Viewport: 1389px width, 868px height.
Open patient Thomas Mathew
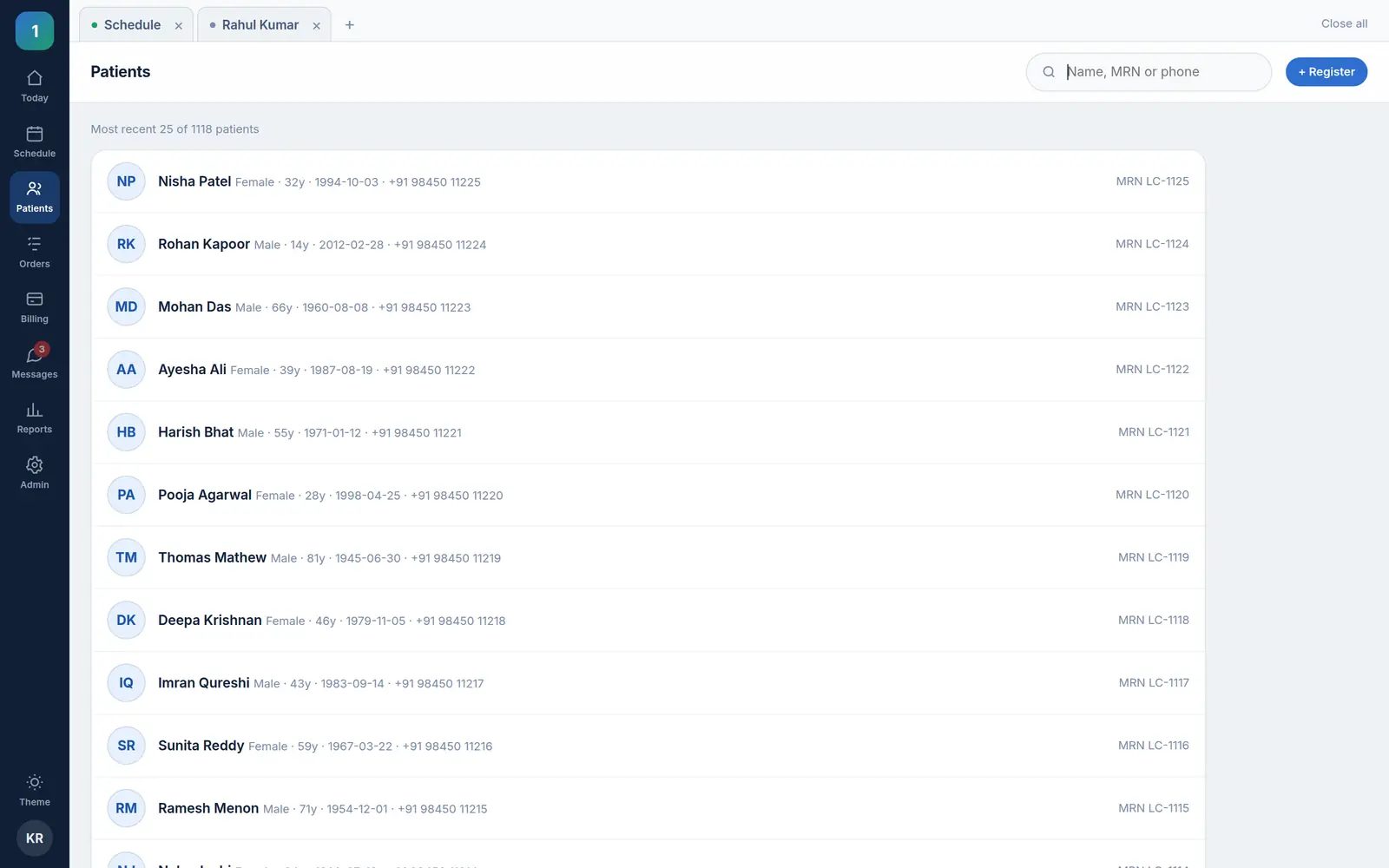click(x=648, y=557)
